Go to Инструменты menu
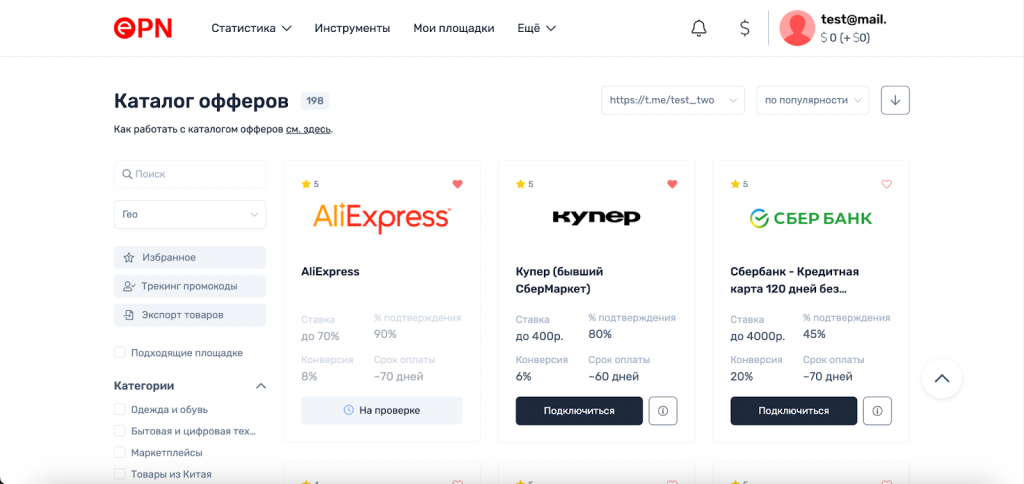Image resolution: width=1024 pixels, height=484 pixels. click(x=352, y=28)
